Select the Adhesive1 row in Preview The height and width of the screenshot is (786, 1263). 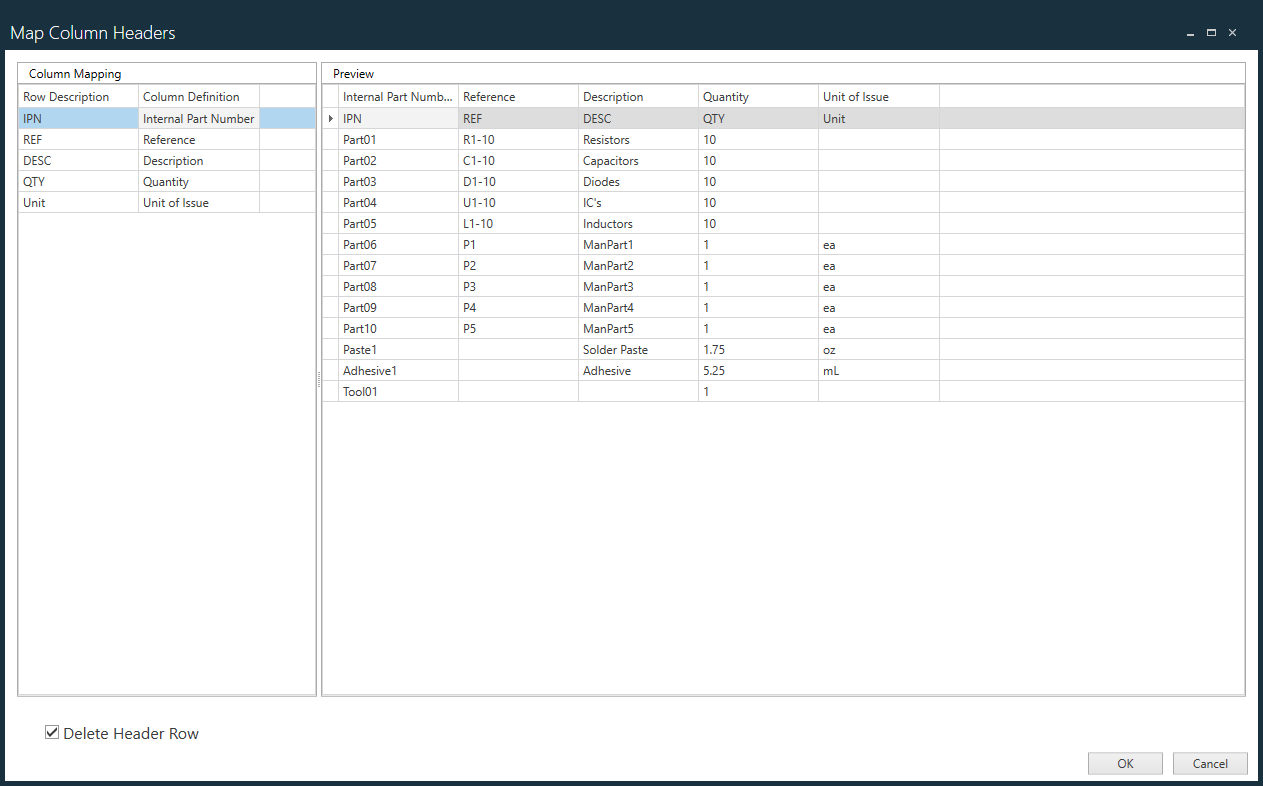click(397, 370)
